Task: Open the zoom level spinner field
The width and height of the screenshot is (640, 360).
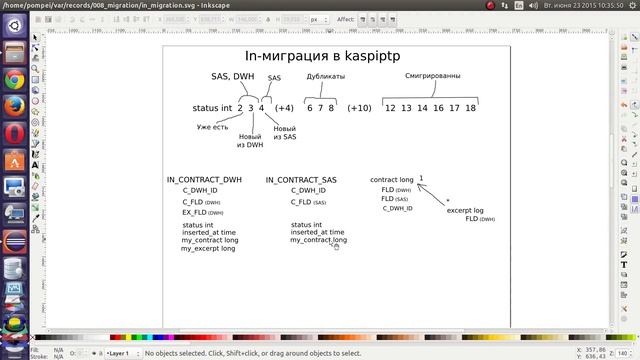Action: pos(623,353)
